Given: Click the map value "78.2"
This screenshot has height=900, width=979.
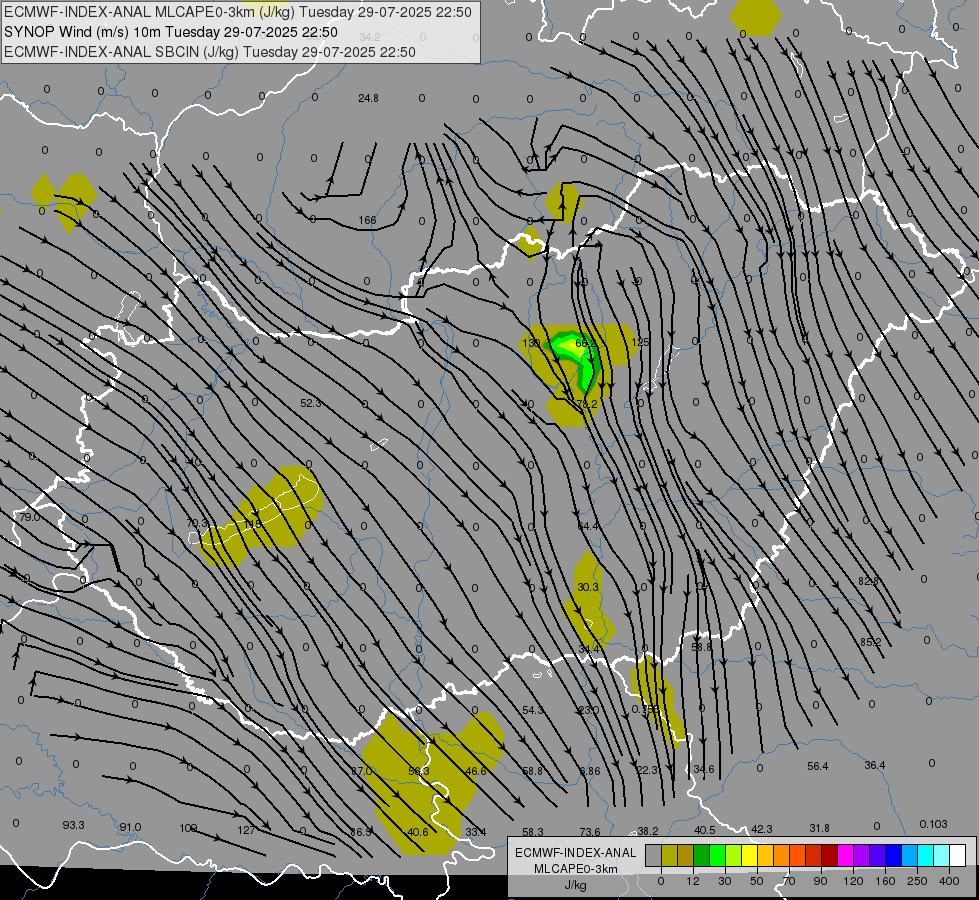Looking at the screenshot, I should pyautogui.click(x=587, y=404).
